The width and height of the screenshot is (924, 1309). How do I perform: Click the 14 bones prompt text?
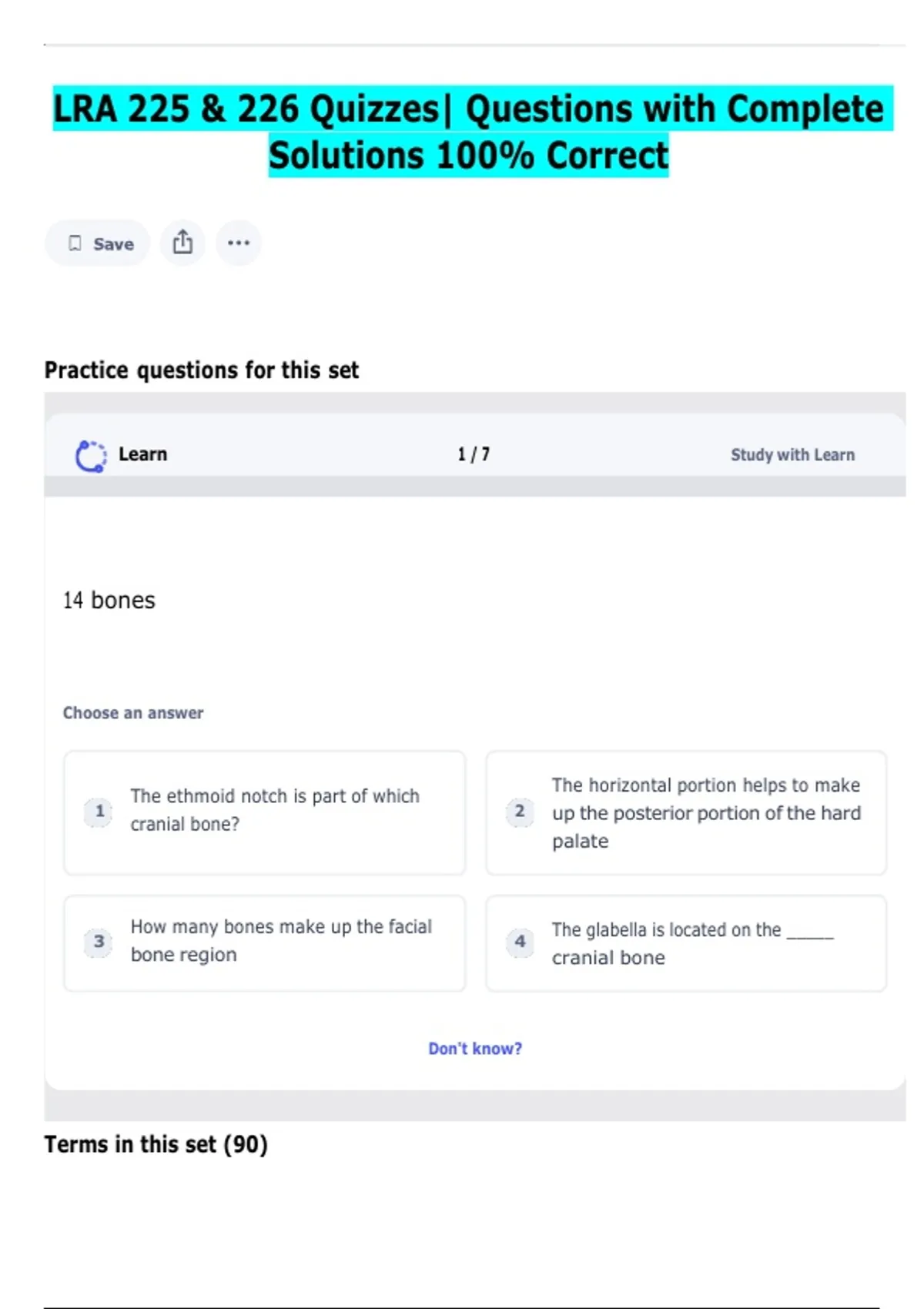[109, 601]
